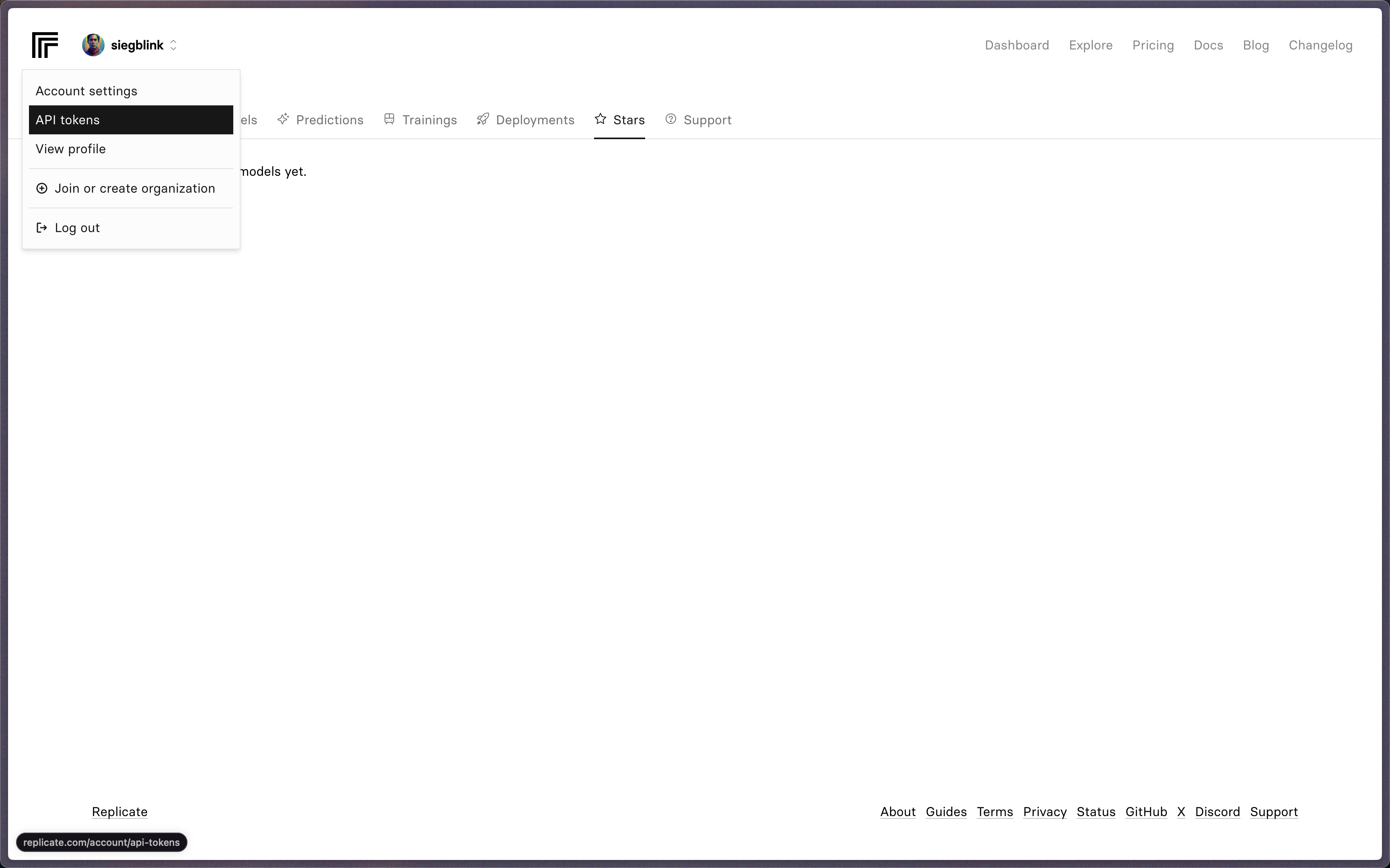Collapse the siegblink account dropdown chevron

(173, 45)
